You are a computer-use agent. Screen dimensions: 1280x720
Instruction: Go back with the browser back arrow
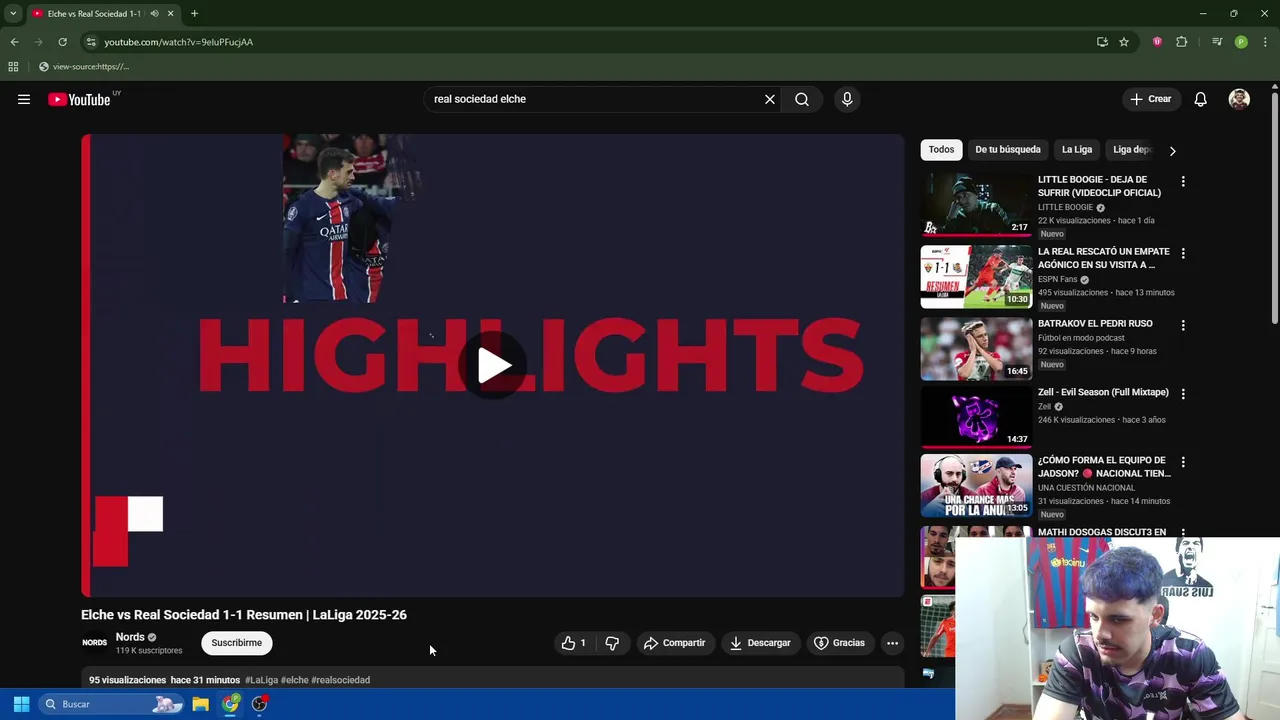[14, 42]
